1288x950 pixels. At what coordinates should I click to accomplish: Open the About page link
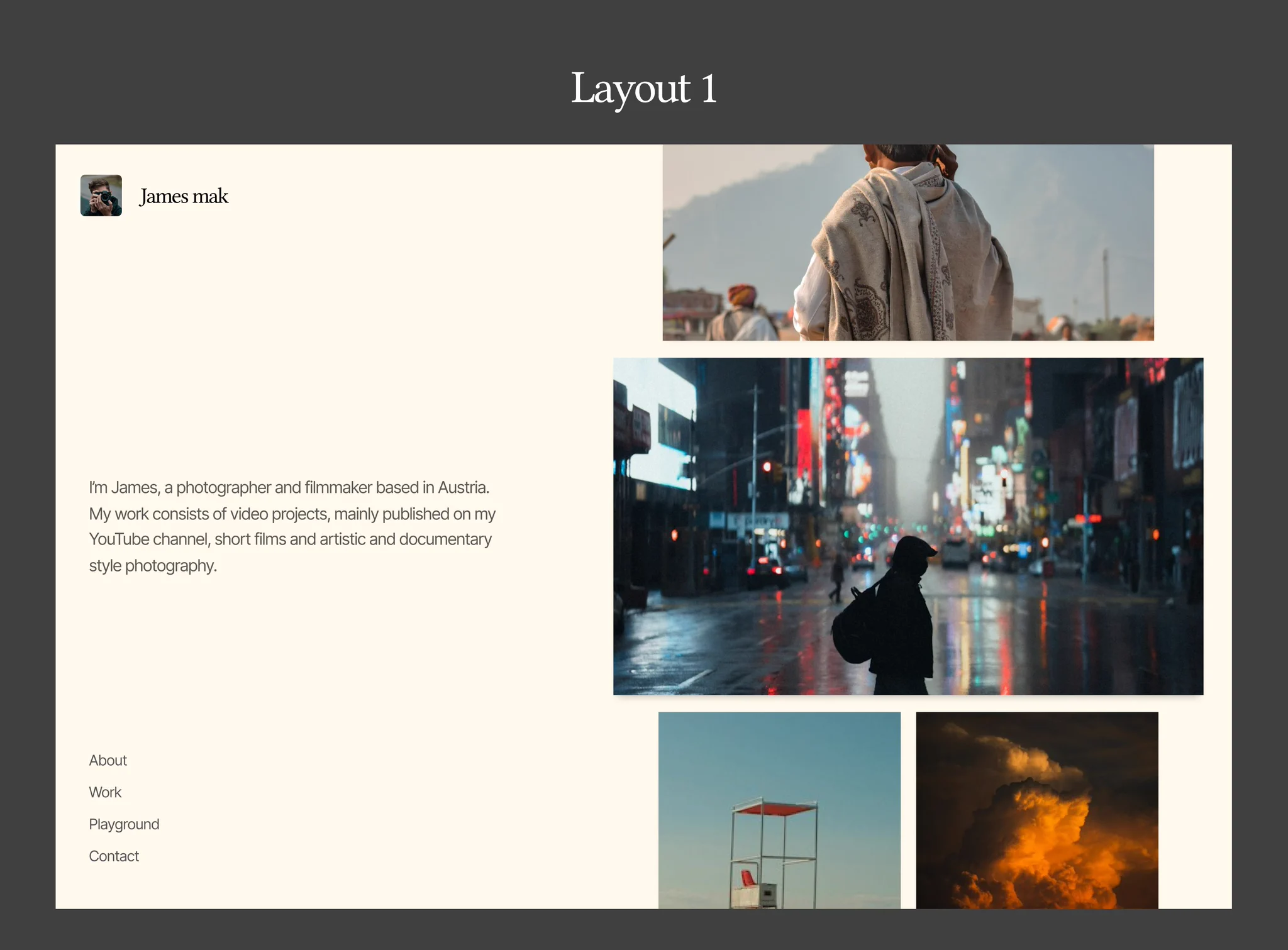click(x=108, y=760)
